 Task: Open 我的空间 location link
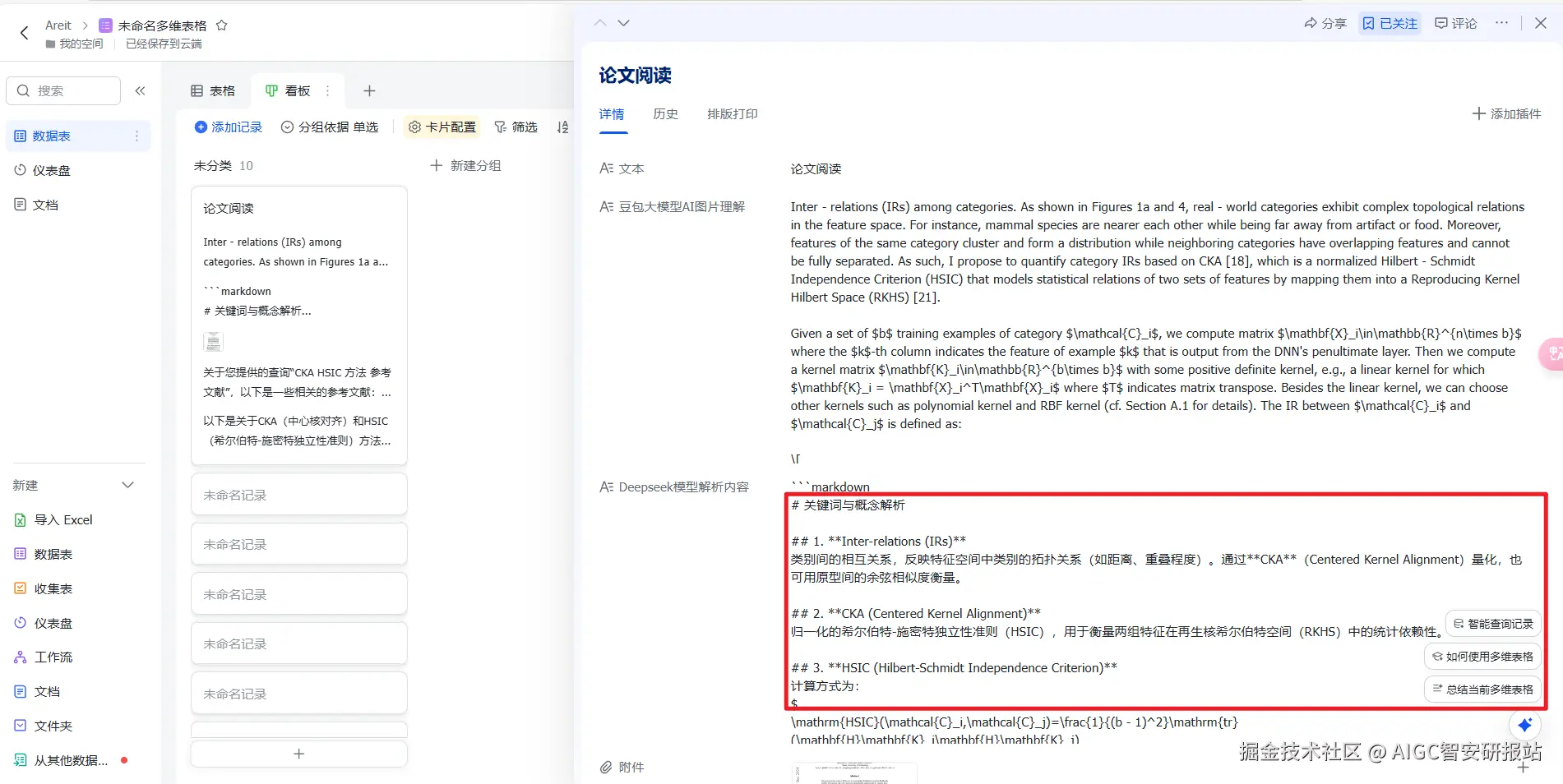tap(74, 44)
